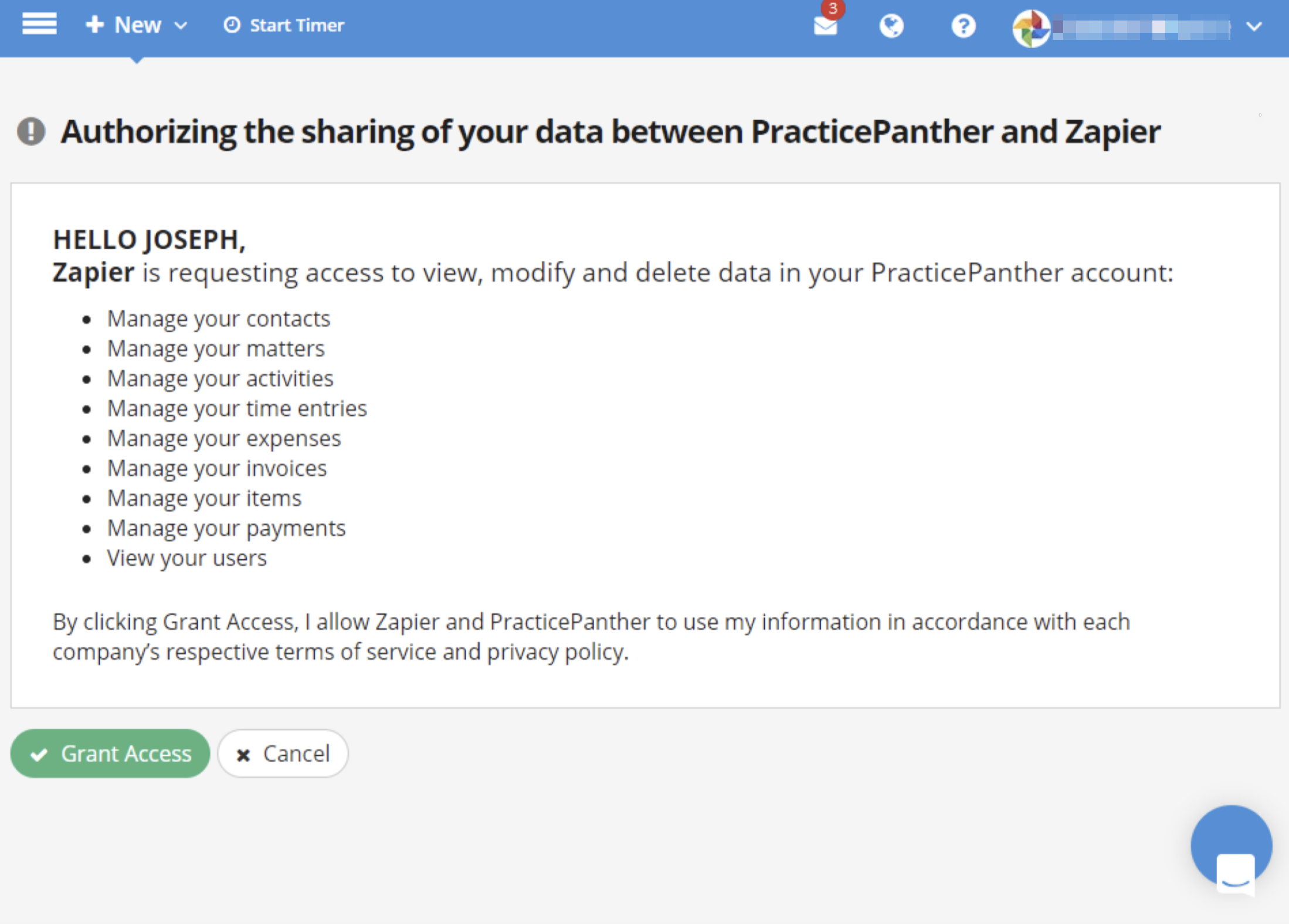1289x924 pixels.
Task: Click the Start Timer clock icon
Action: pos(232,25)
